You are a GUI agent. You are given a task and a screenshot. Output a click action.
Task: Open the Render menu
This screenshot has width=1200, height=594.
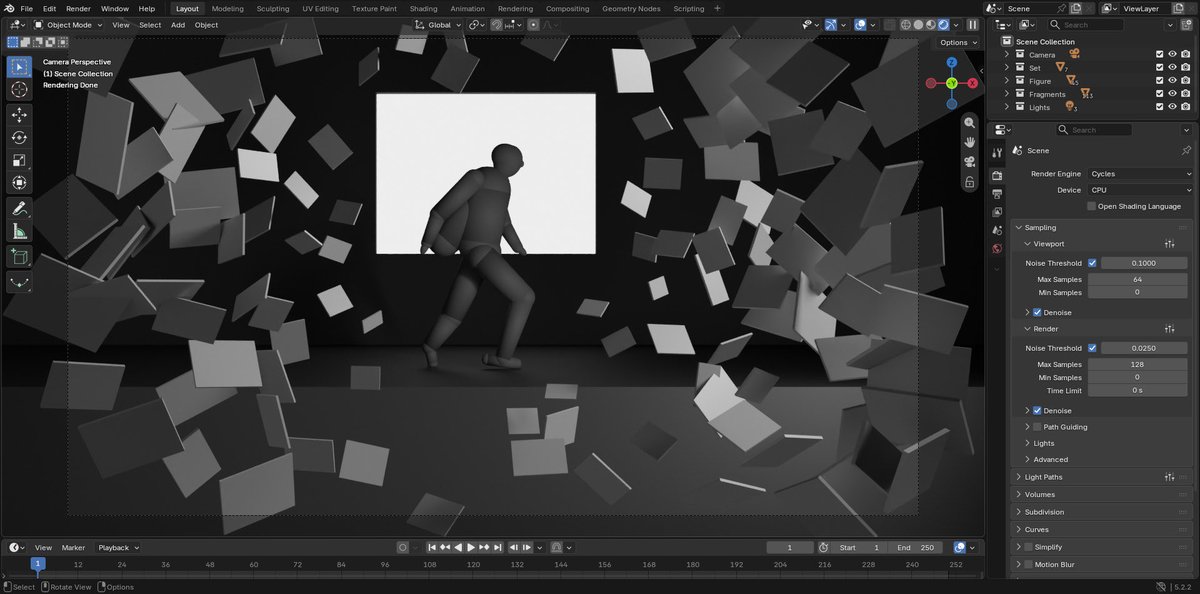pyautogui.click(x=78, y=8)
